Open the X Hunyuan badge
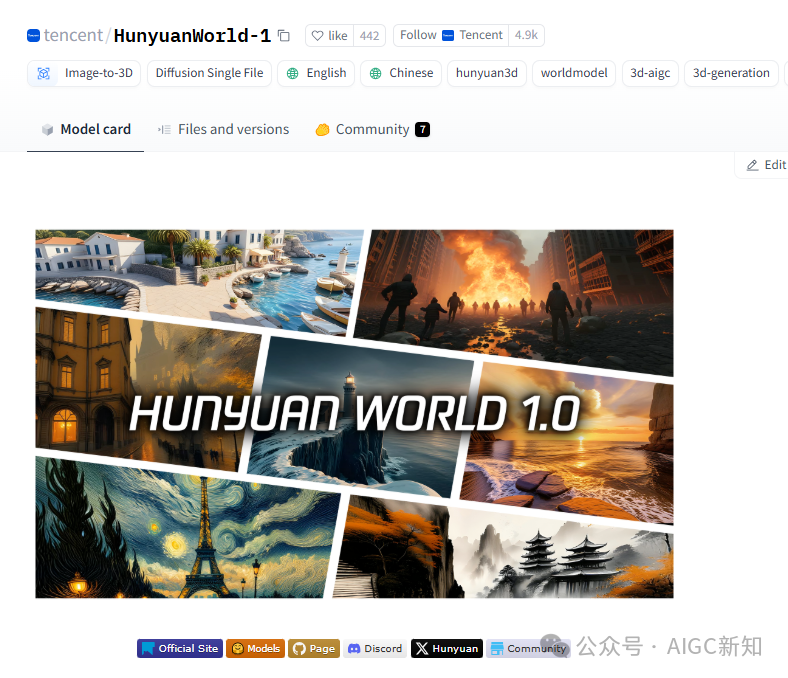Viewport: 788px width, 678px height. (x=447, y=649)
